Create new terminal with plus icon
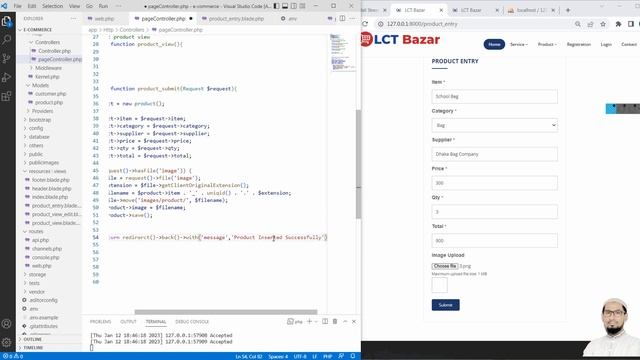The image size is (640, 360). (x=309, y=322)
